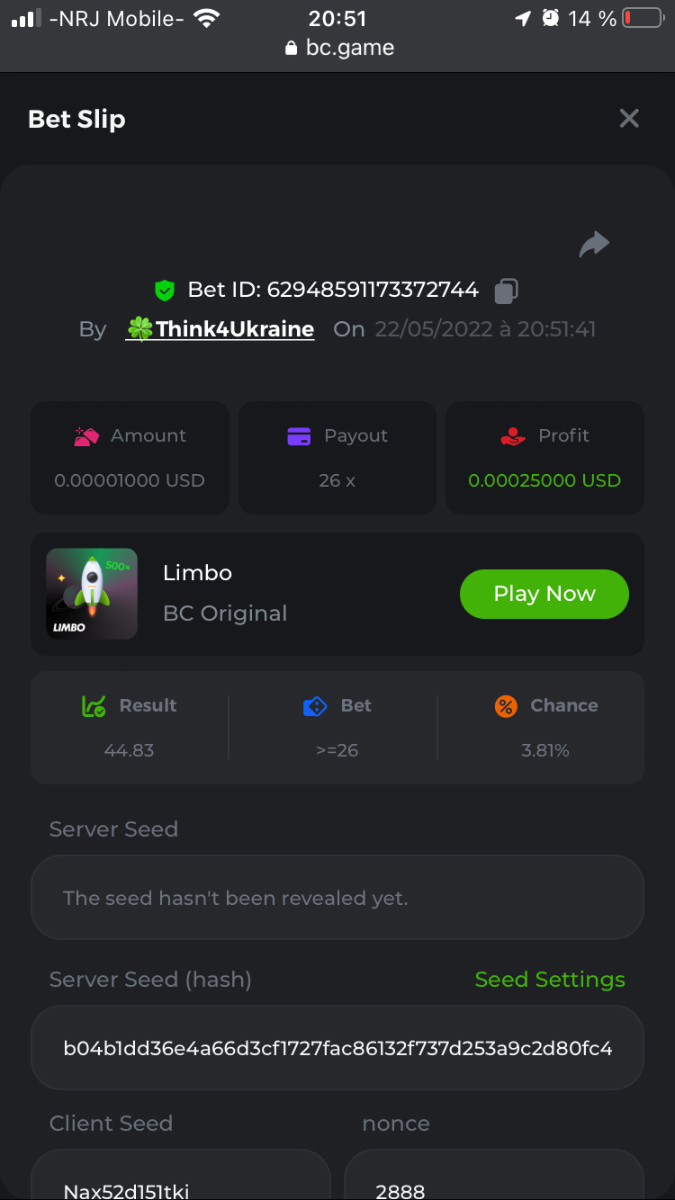The height and width of the screenshot is (1200, 675).
Task: Click the Server Seed field
Action: tap(337, 898)
